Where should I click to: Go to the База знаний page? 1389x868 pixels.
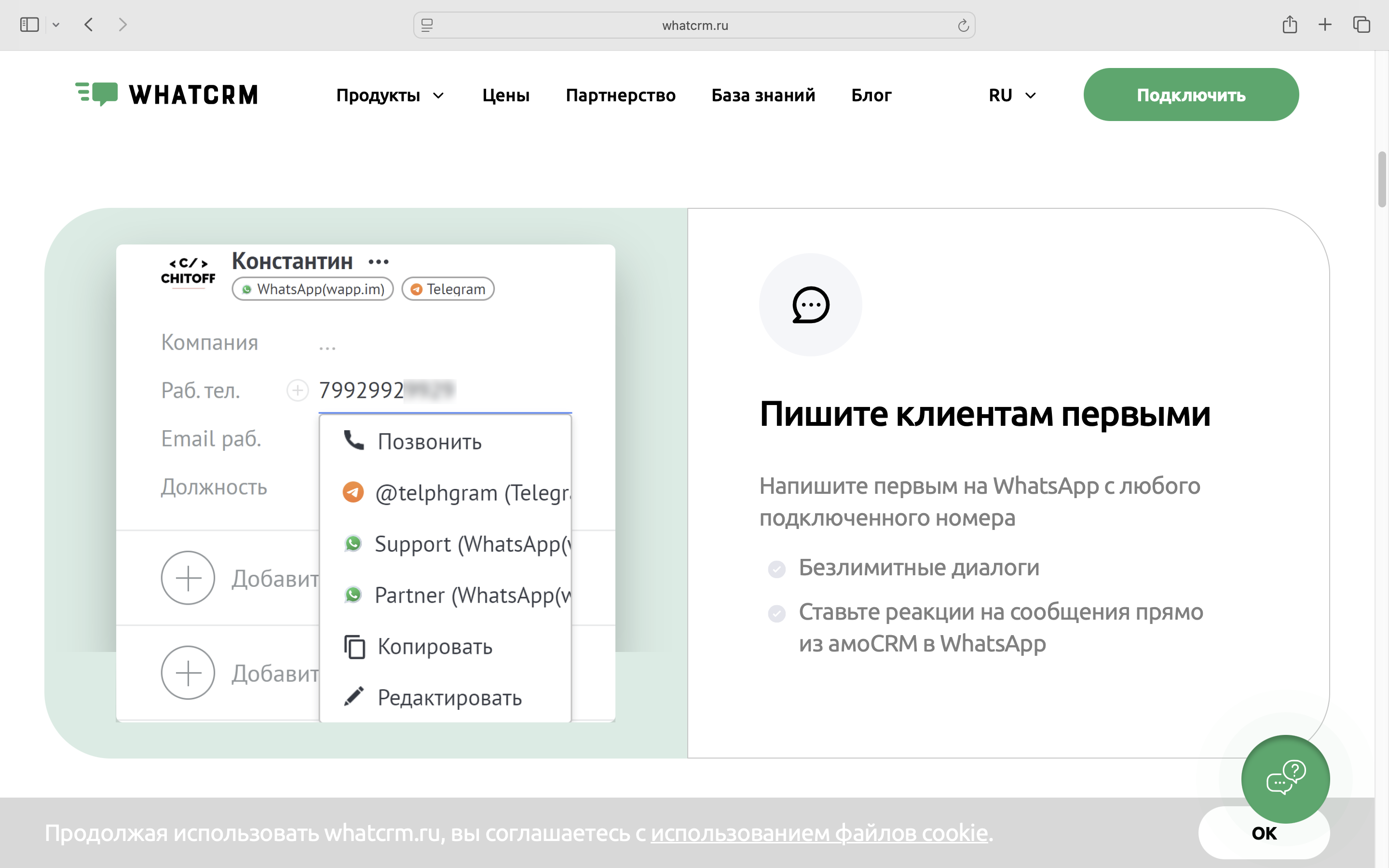763,95
